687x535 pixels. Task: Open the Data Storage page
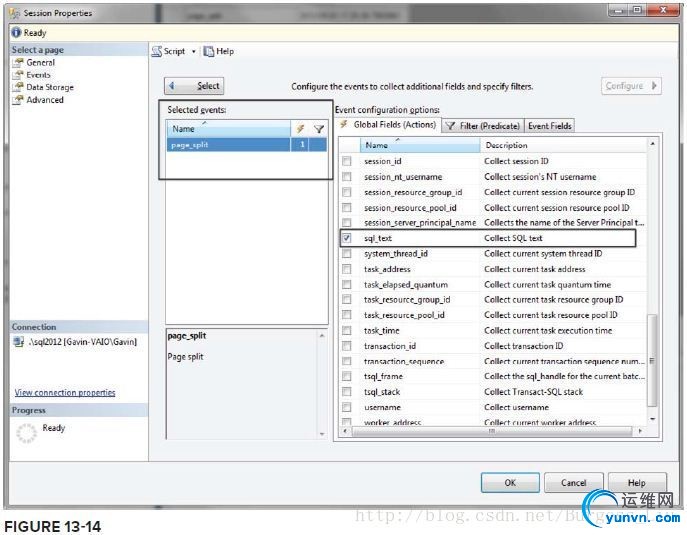point(50,87)
